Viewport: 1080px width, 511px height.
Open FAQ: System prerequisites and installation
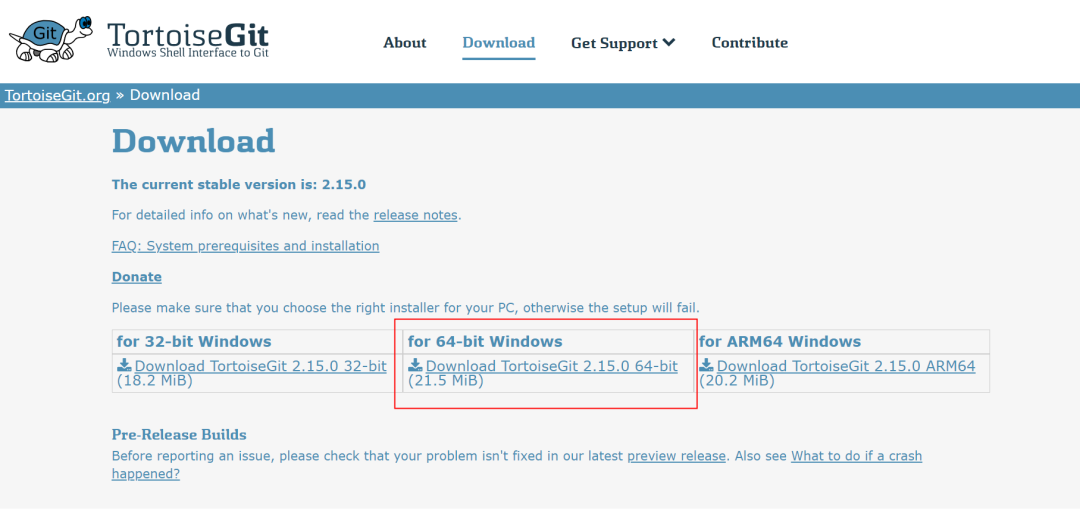coord(245,246)
